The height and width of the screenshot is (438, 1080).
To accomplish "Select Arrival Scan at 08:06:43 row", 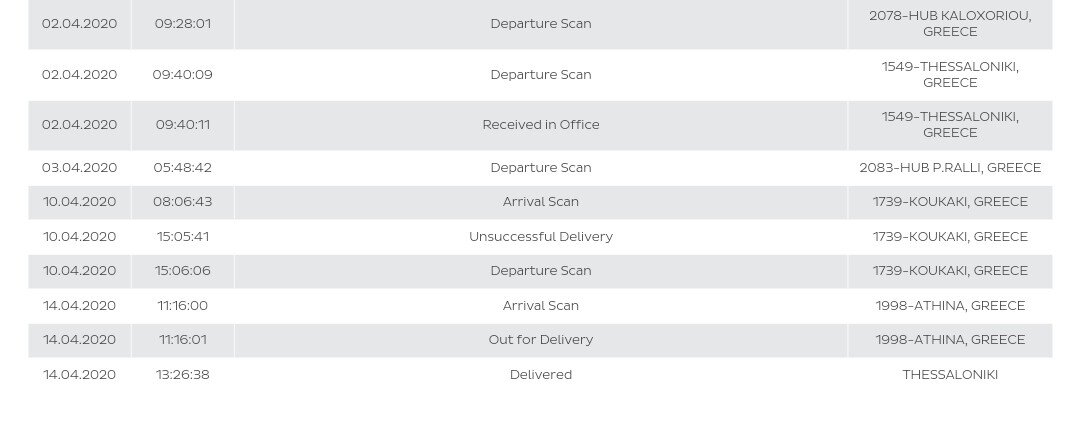I will tap(541, 202).
